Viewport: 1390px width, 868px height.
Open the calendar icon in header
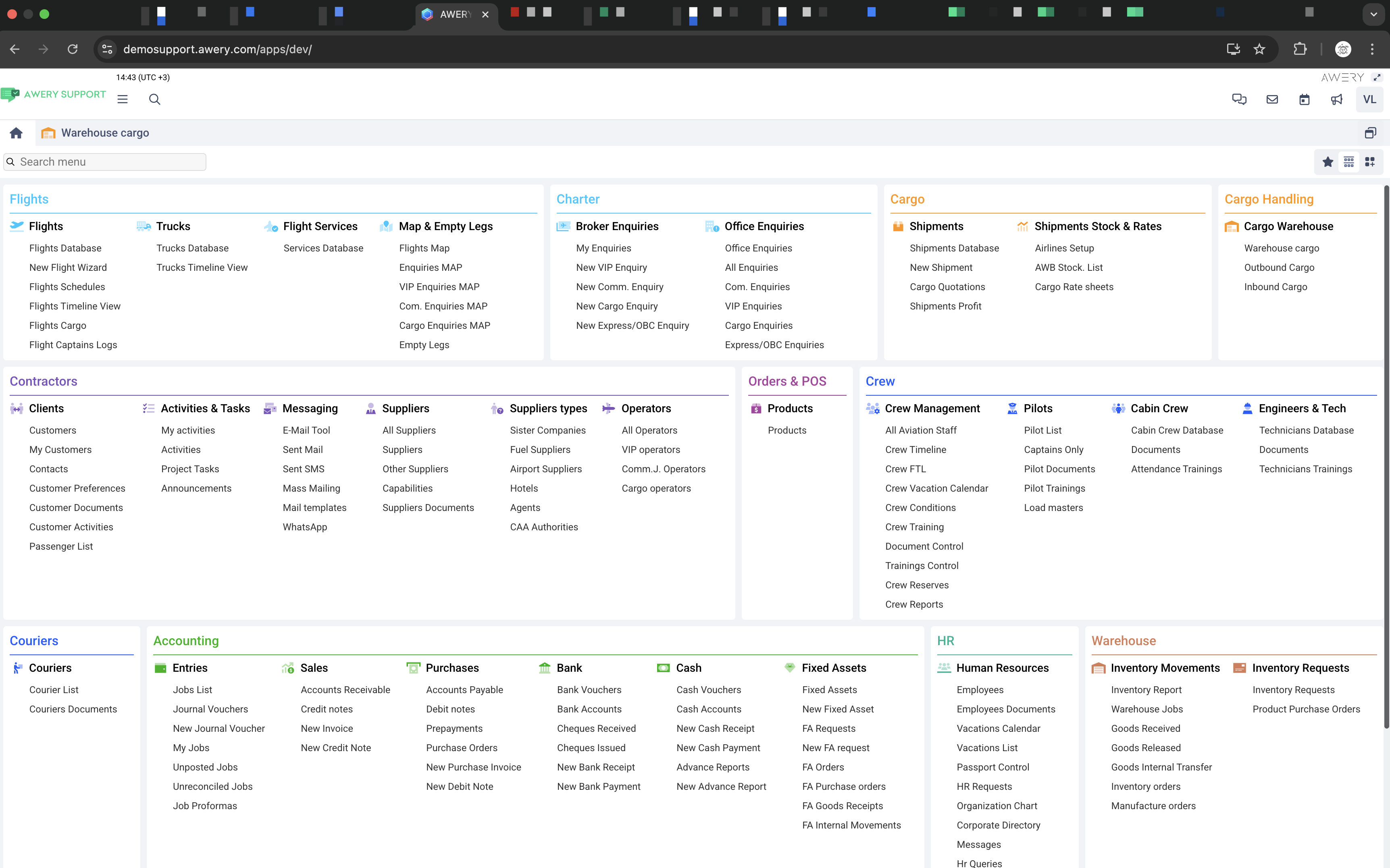coord(1304,99)
